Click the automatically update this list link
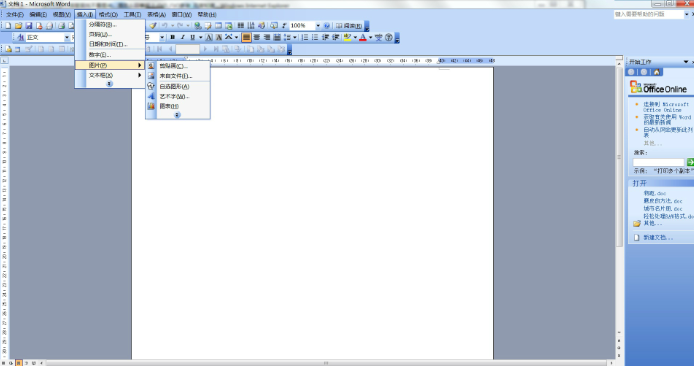This screenshot has width=694, height=366. point(668,132)
